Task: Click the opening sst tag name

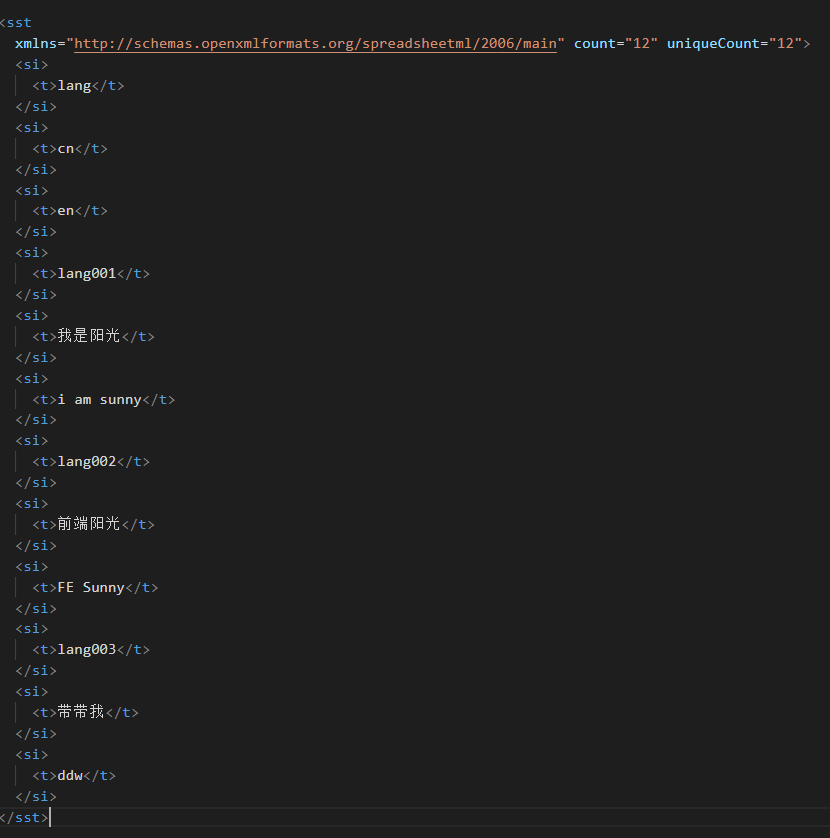Action: pyautogui.click(x=19, y=23)
